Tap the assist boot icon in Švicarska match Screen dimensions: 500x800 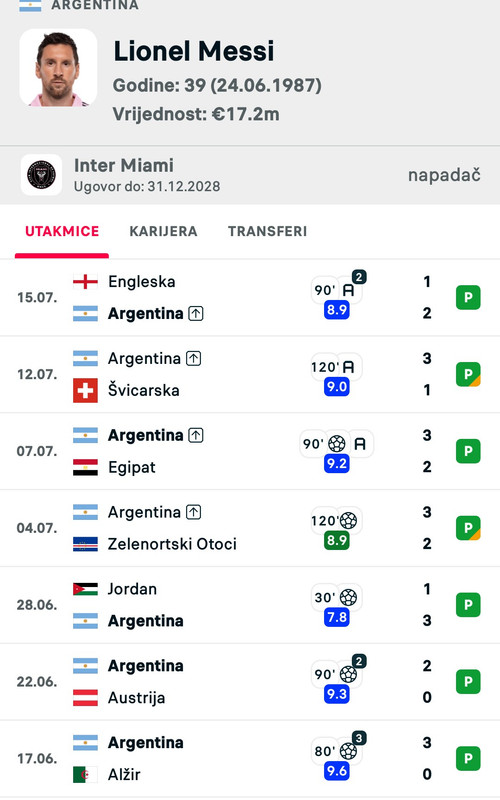click(x=348, y=367)
